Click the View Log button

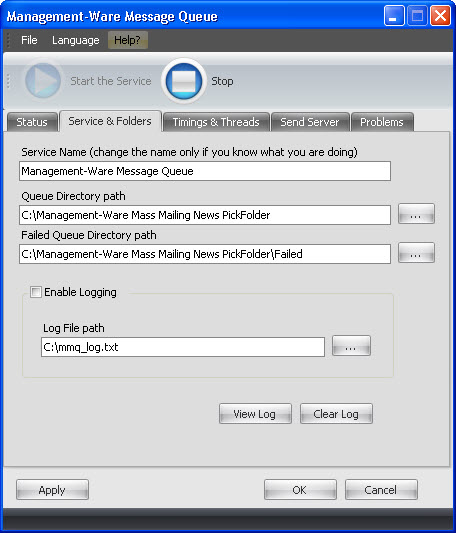(255, 414)
